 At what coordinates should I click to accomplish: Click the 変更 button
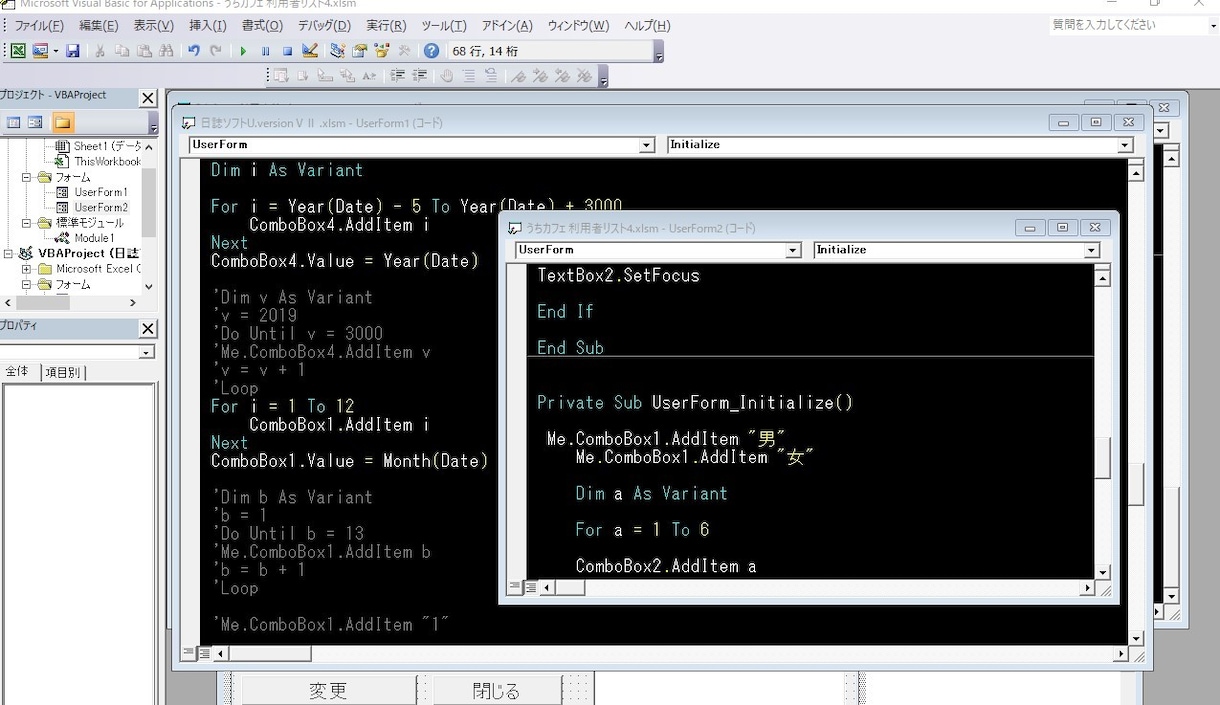pyautogui.click(x=327, y=690)
